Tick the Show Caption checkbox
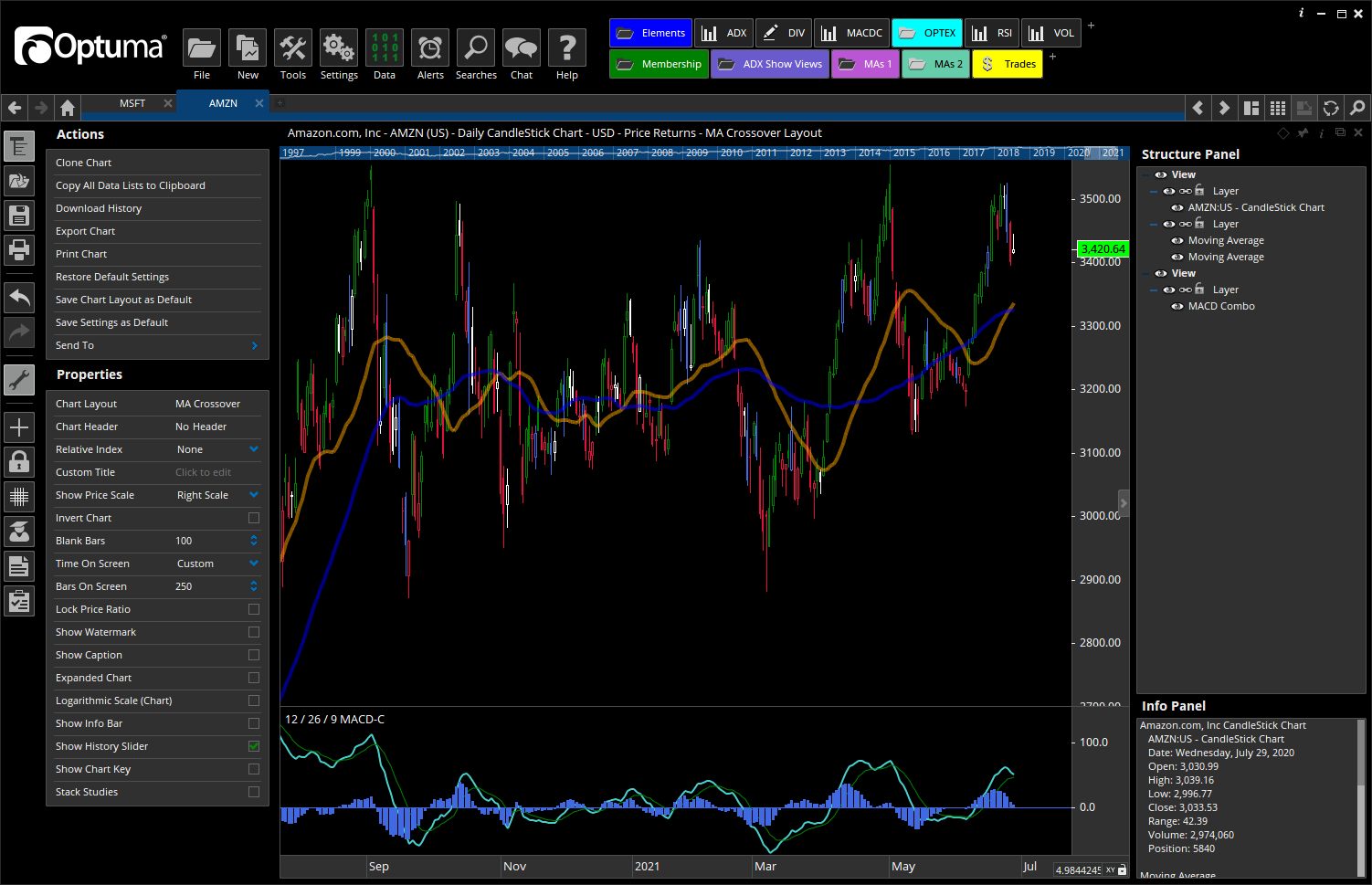 pos(254,655)
